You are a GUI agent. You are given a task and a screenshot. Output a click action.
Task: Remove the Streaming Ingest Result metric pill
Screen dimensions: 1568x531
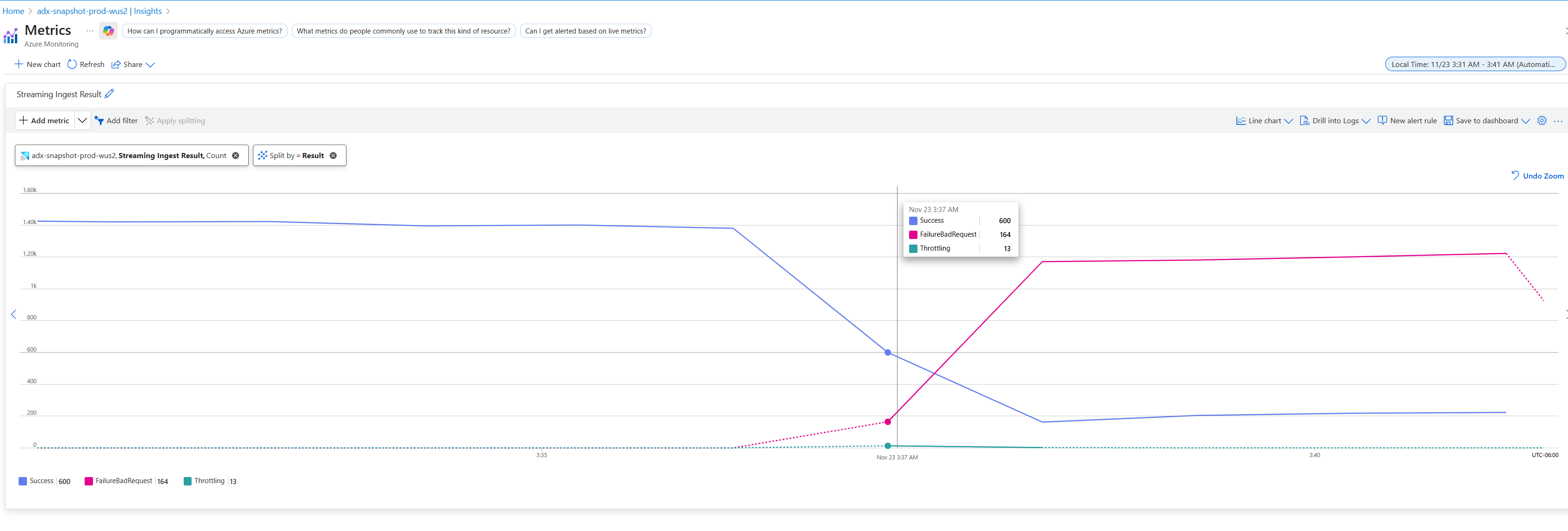pyautogui.click(x=236, y=156)
